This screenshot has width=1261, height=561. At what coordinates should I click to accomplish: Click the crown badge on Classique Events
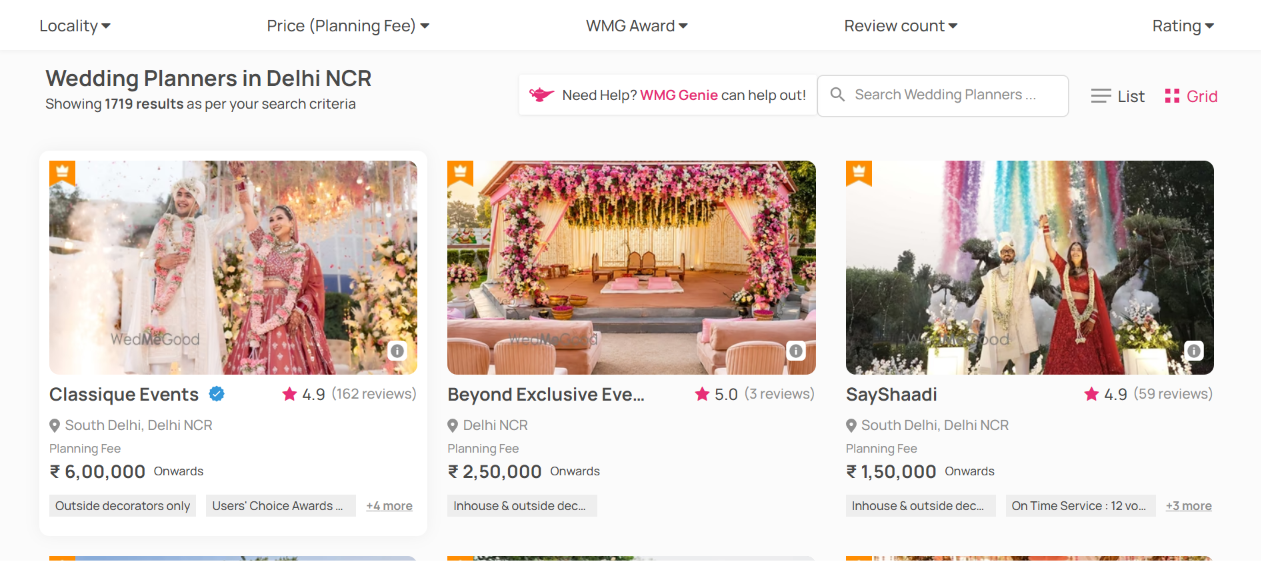click(62, 173)
